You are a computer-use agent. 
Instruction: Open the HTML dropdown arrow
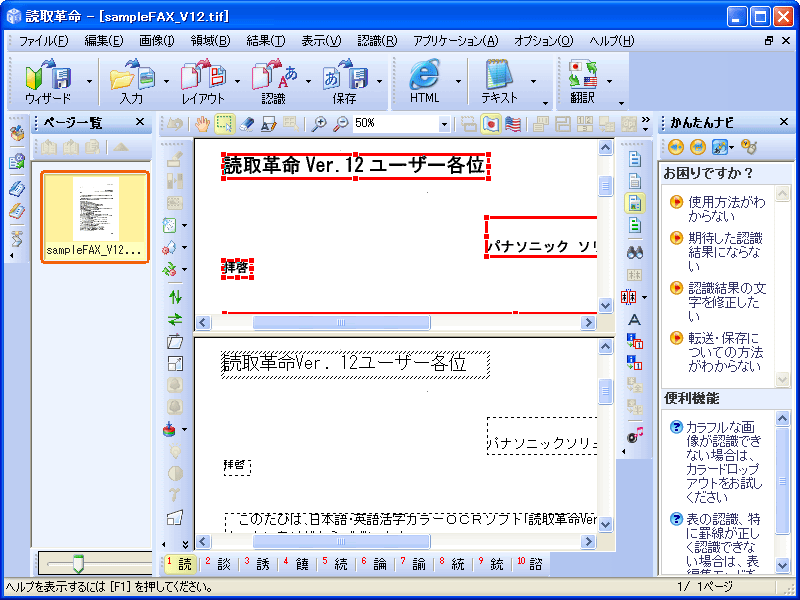pyautogui.click(x=458, y=81)
